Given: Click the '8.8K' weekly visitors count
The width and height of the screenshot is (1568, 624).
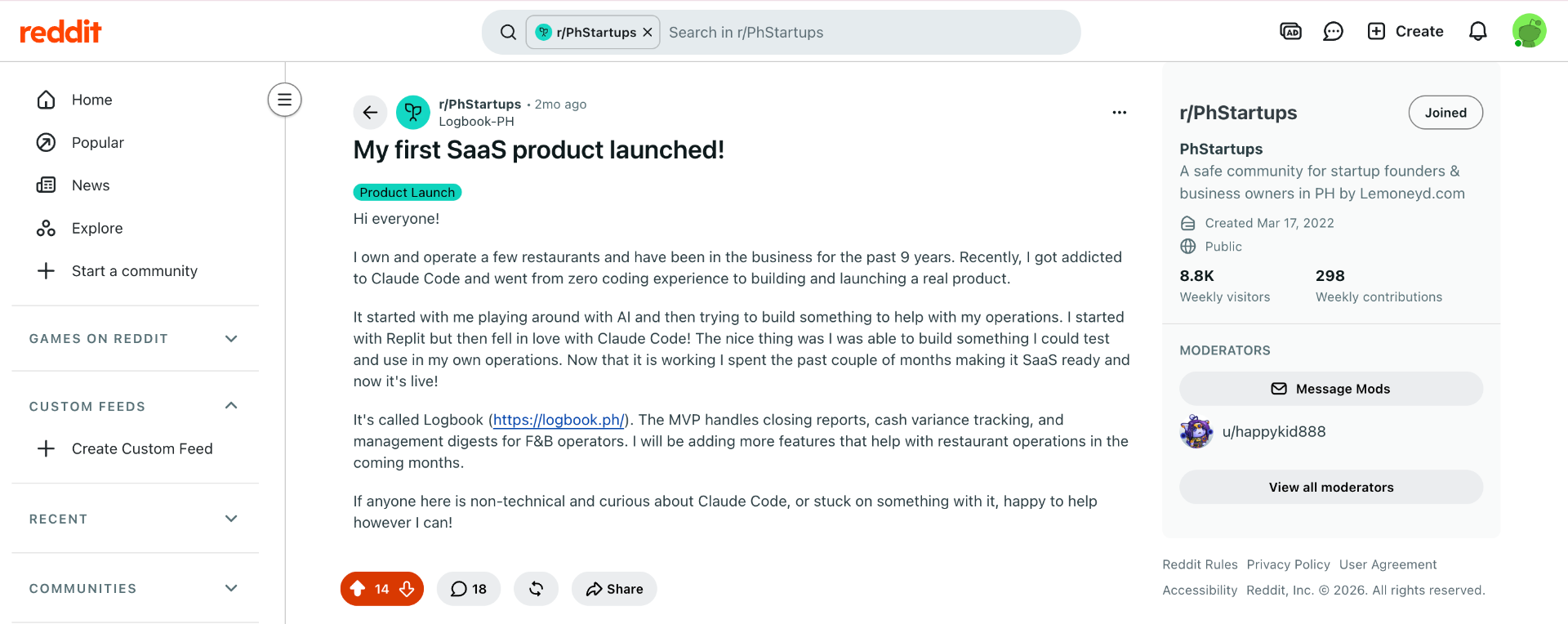Looking at the screenshot, I should coord(1197,276).
